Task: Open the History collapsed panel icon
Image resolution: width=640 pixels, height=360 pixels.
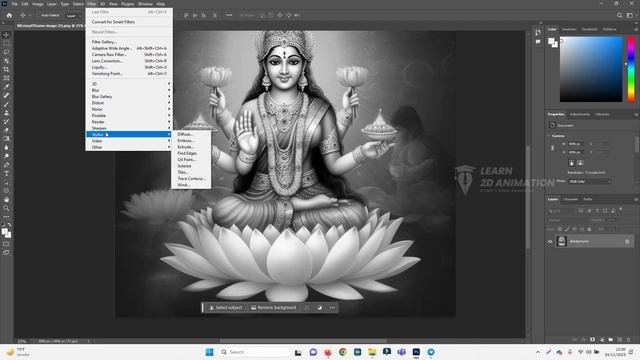Action: point(538,32)
